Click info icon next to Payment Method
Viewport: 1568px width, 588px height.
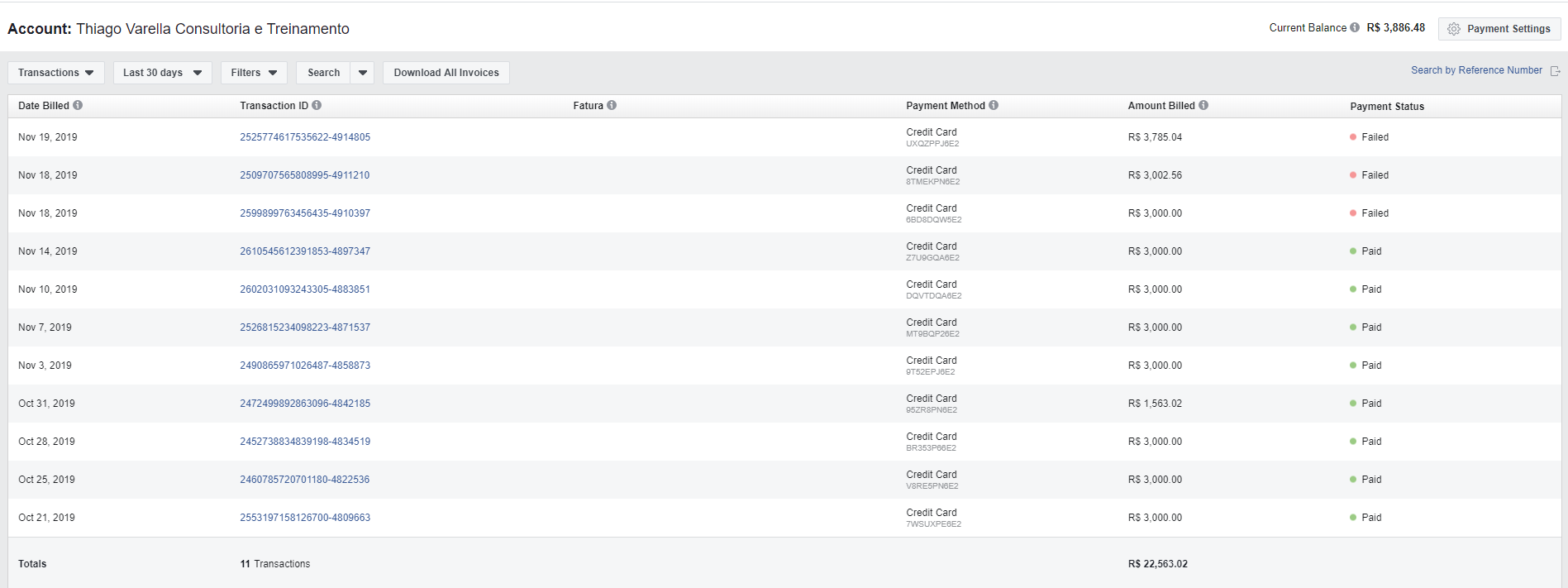994,105
